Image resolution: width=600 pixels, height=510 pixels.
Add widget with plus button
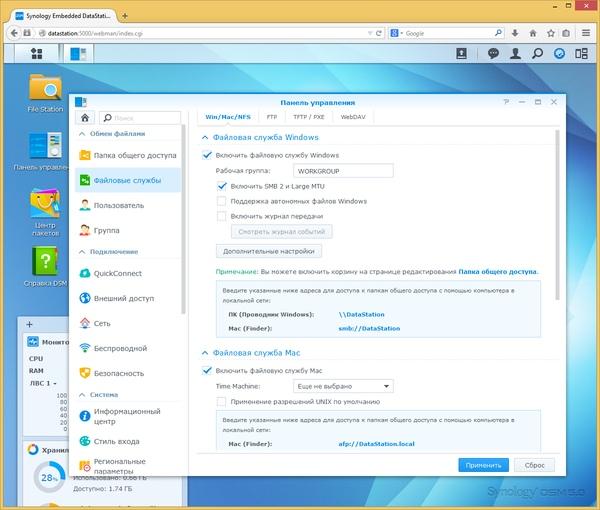29,324
